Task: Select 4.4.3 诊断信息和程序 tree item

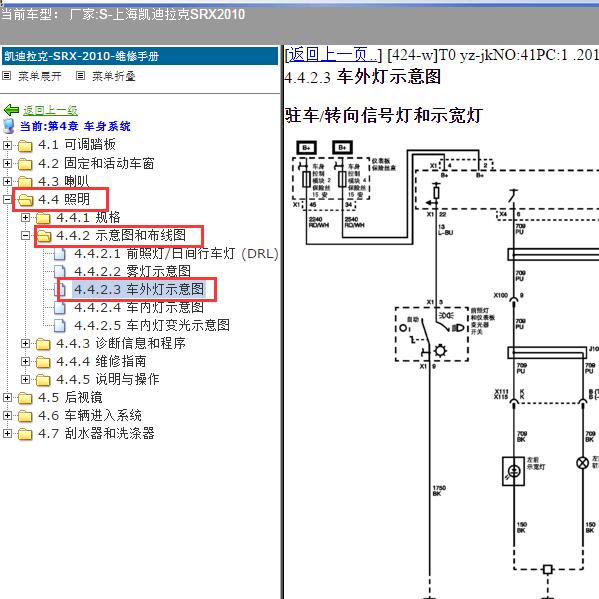Action: [x=121, y=343]
